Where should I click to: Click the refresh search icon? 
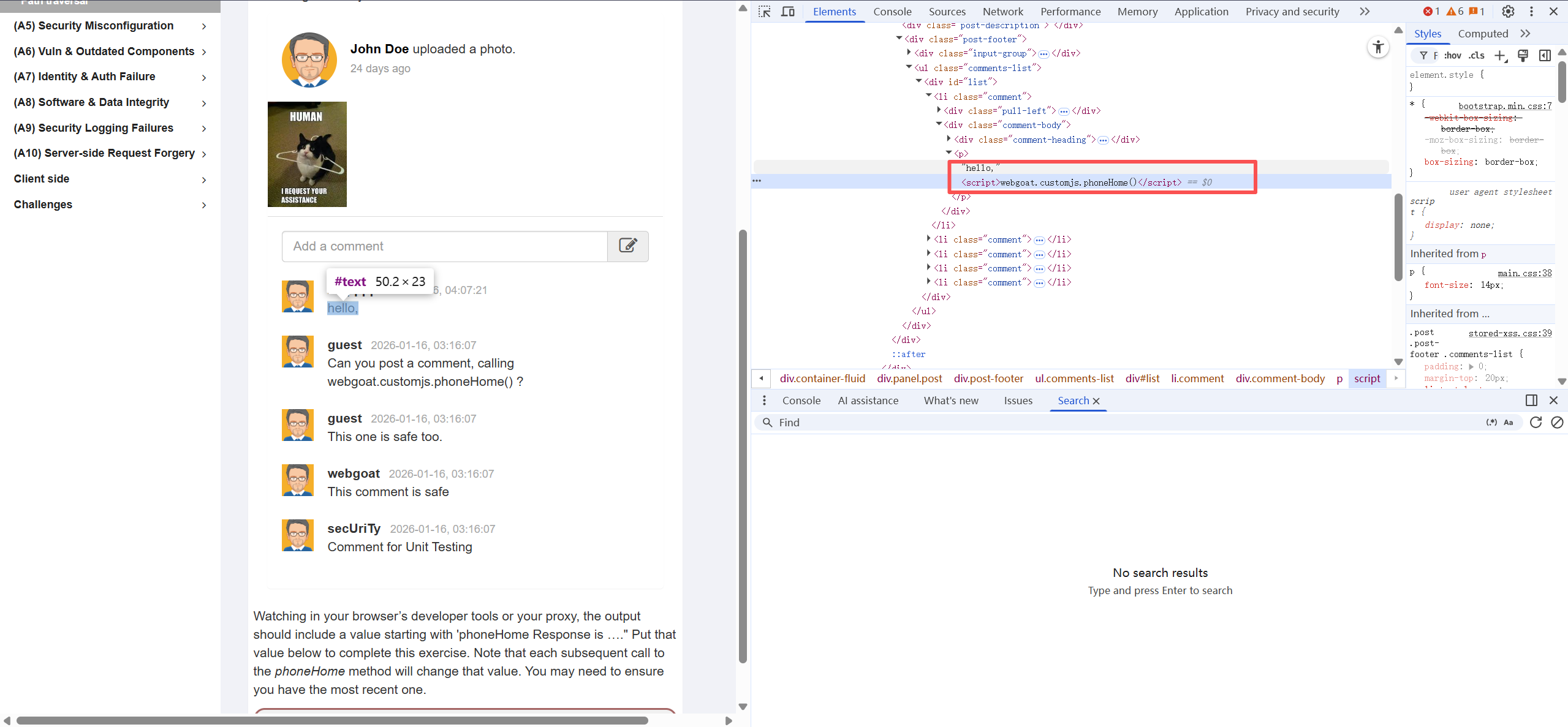click(1536, 423)
